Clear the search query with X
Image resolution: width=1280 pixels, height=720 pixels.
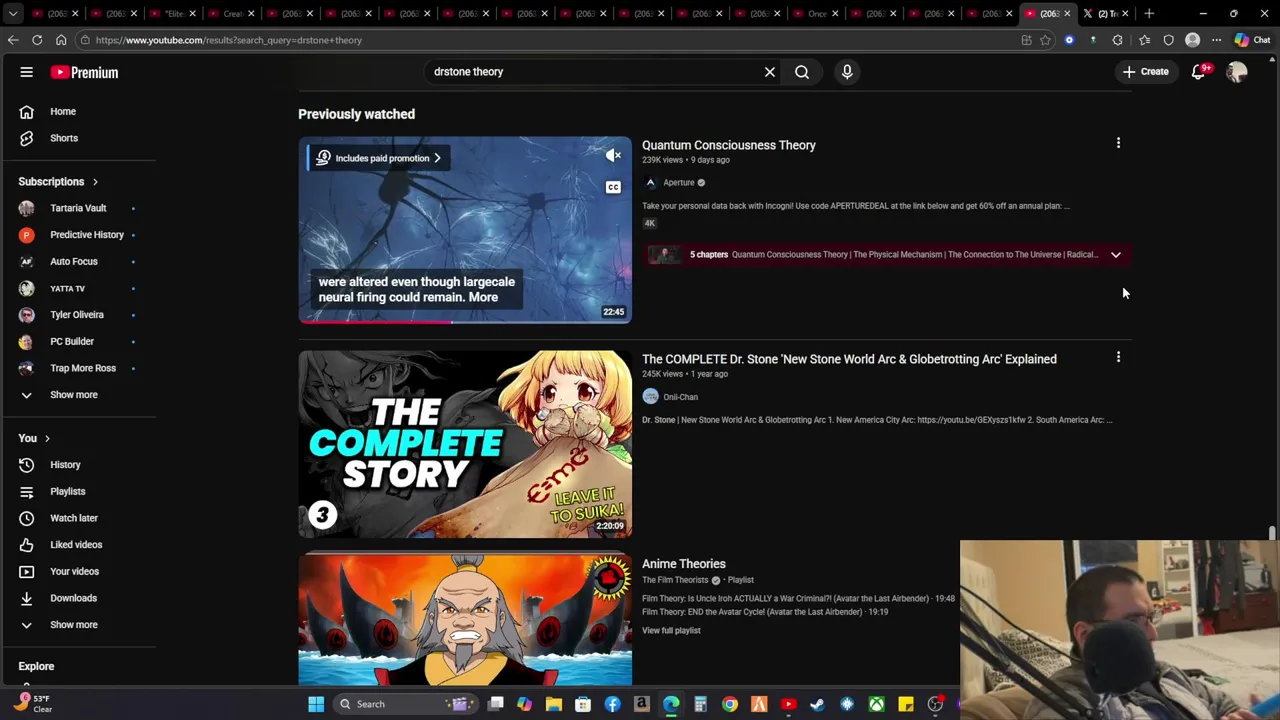(x=770, y=72)
